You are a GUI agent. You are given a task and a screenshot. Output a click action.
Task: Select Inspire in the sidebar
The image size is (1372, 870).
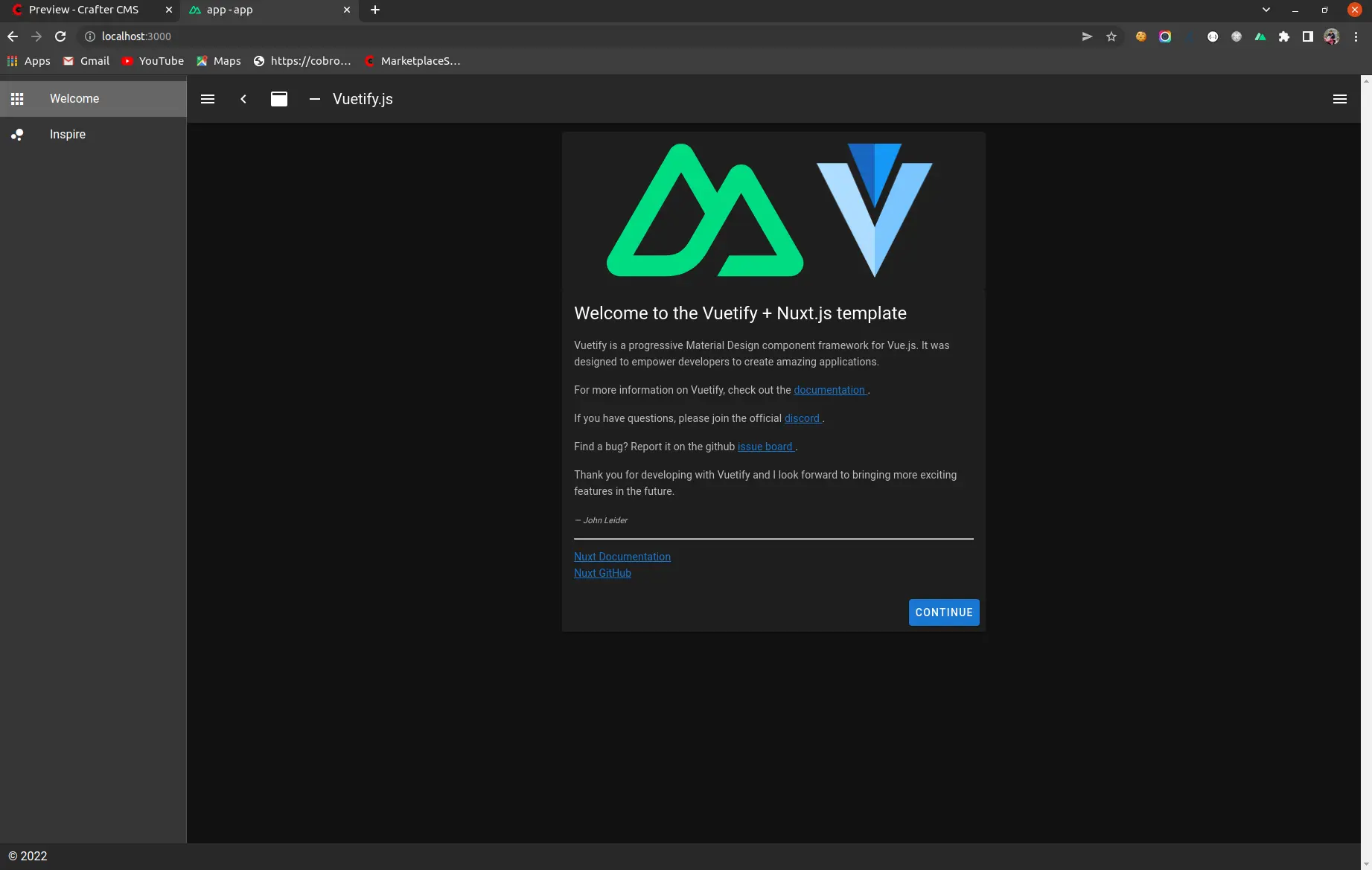click(x=68, y=135)
